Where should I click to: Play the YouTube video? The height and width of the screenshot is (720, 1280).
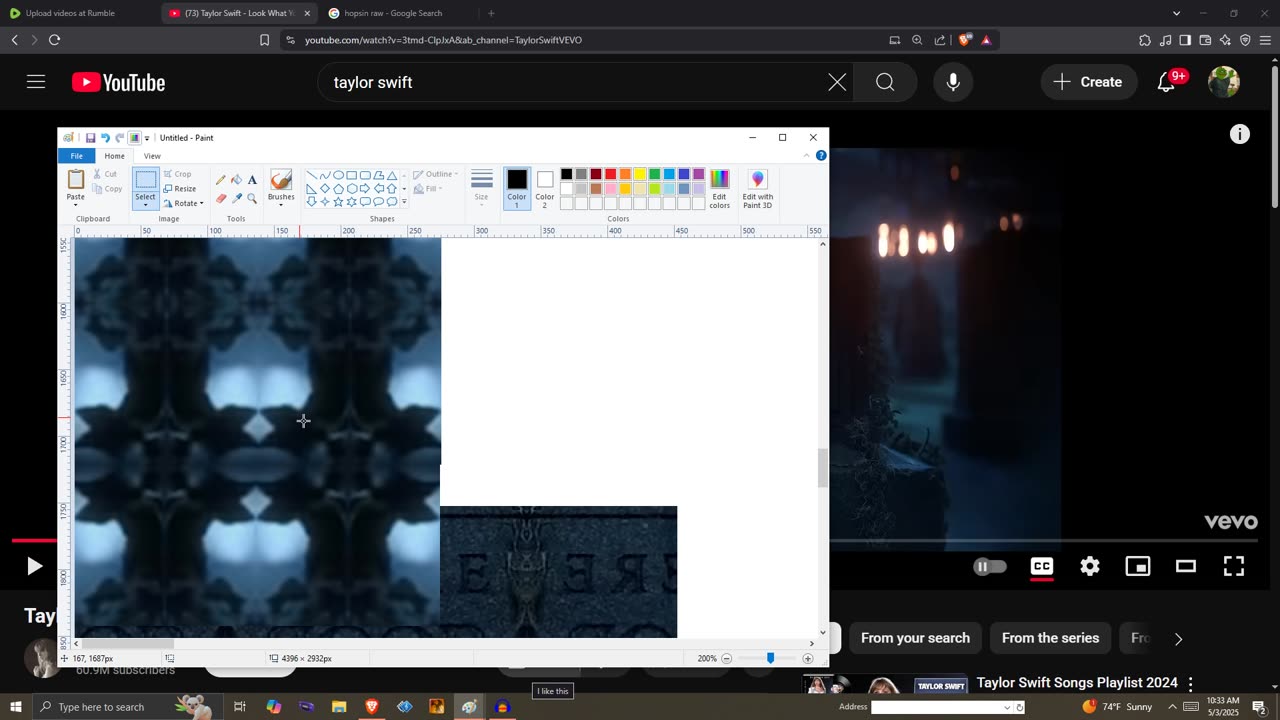[x=34, y=566]
